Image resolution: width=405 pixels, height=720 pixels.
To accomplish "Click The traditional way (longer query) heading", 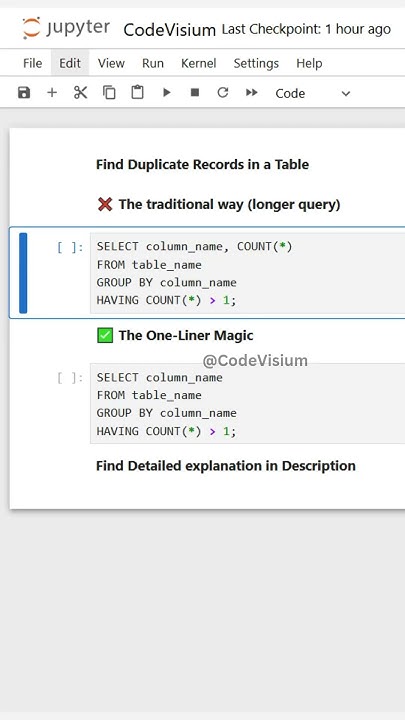I will (x=230, y=204).
